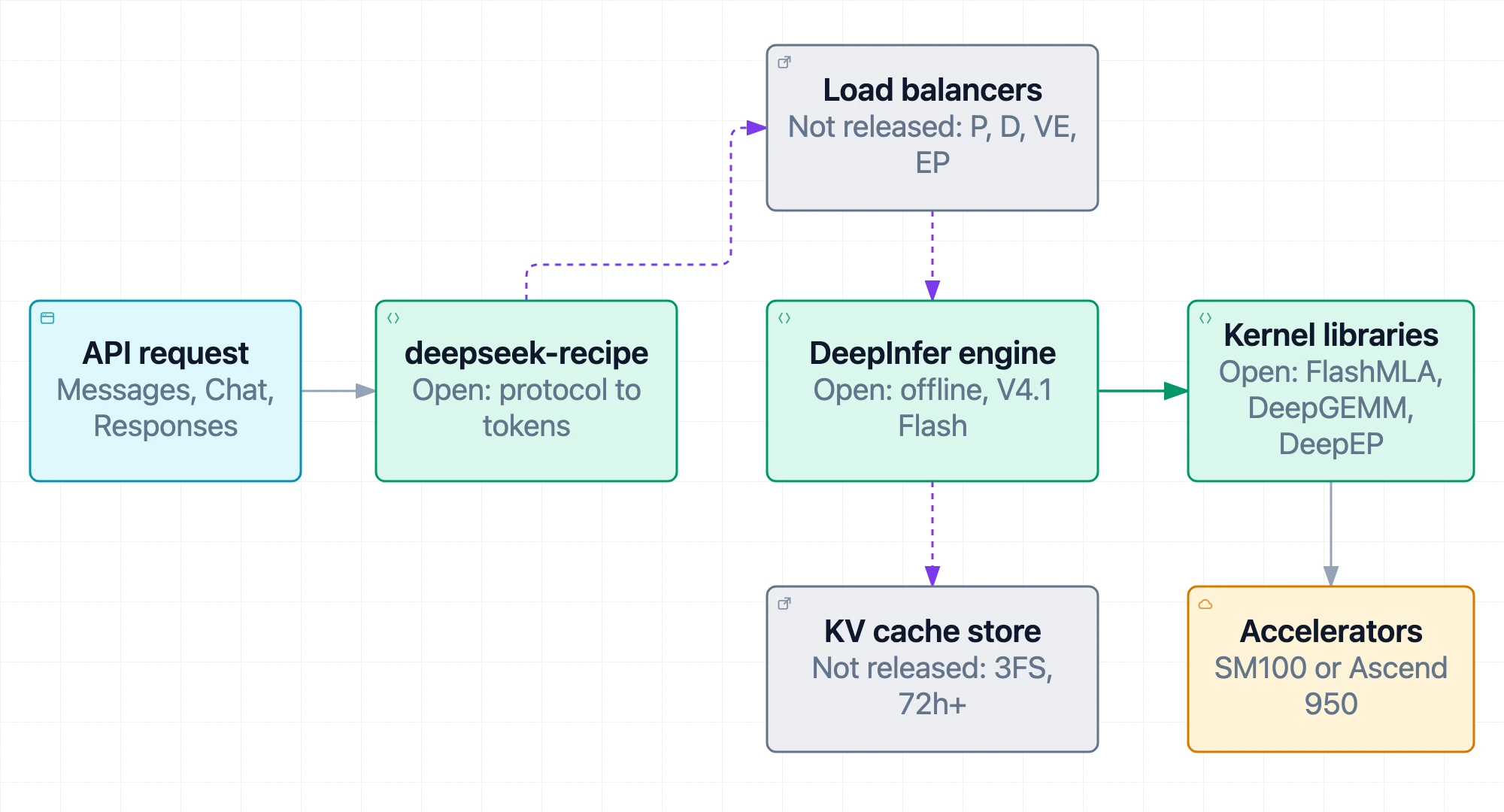The image size is (1504, 812).
Task: Select the Accelerators title
Action: [1331, 632]
